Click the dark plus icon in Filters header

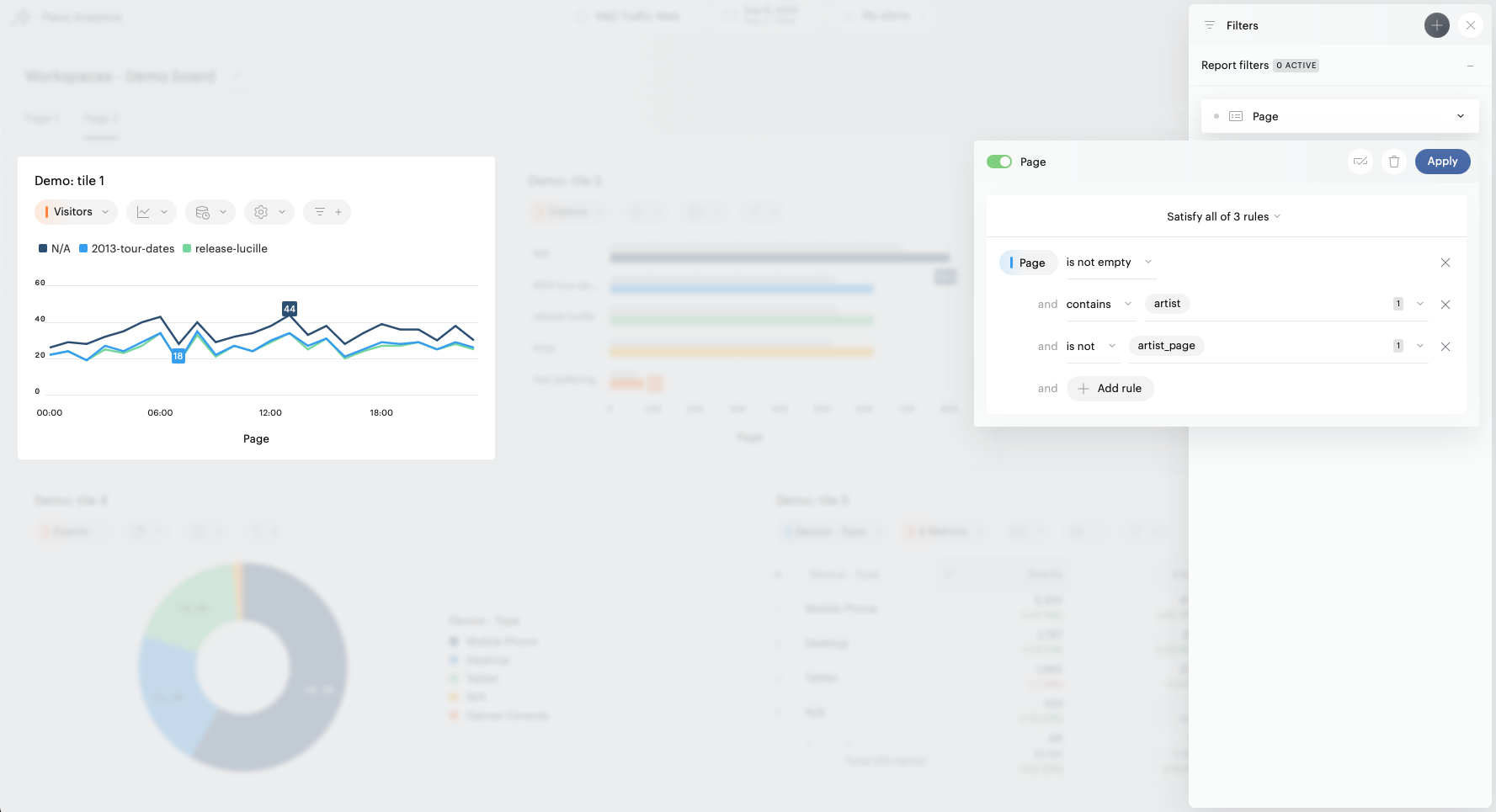[x=1436, y=25]
